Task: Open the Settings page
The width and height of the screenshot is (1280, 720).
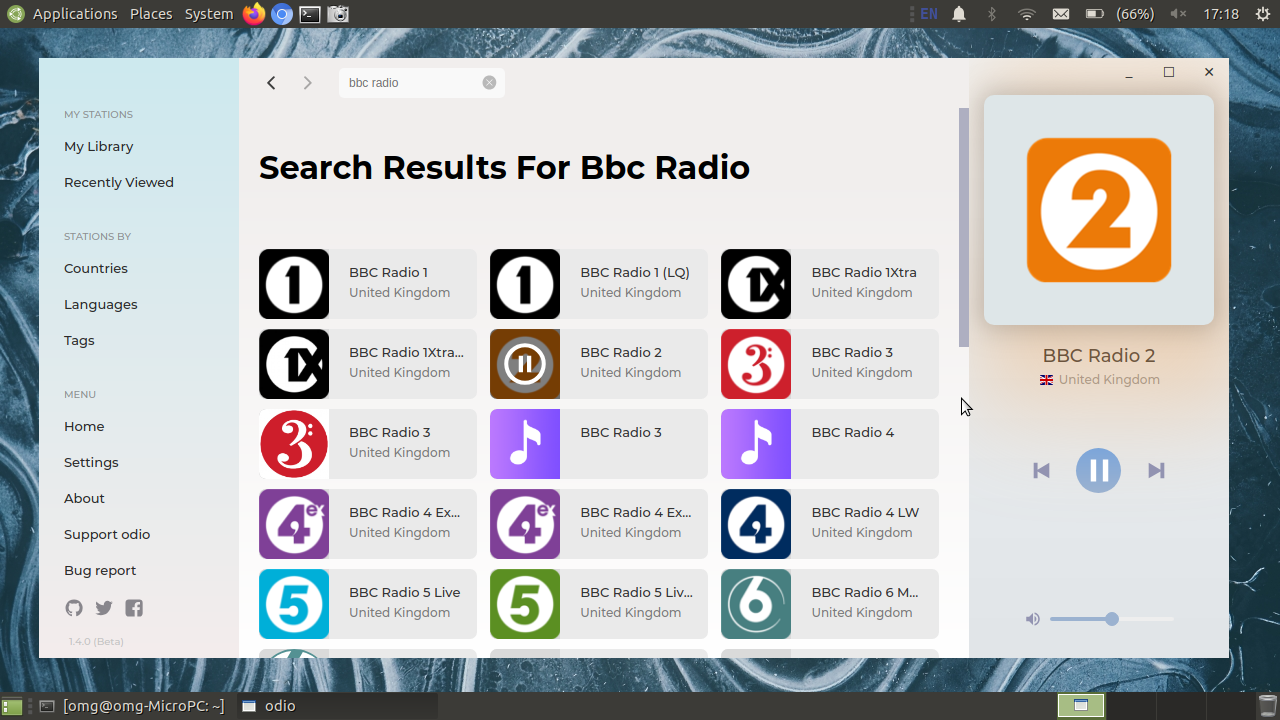Action: 91,462
